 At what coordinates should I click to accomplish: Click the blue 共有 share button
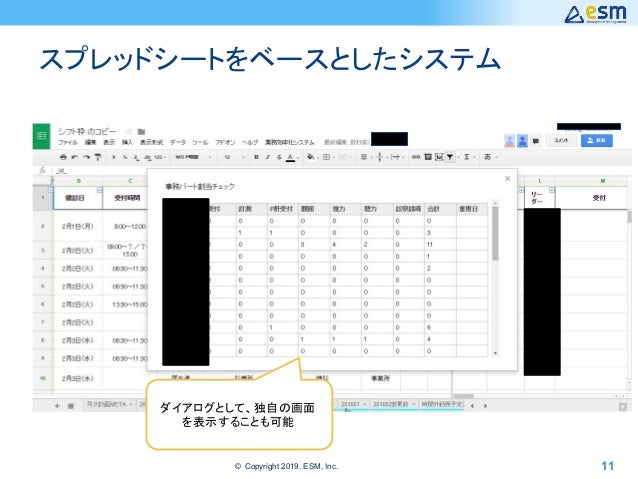[x=596, y=140]
